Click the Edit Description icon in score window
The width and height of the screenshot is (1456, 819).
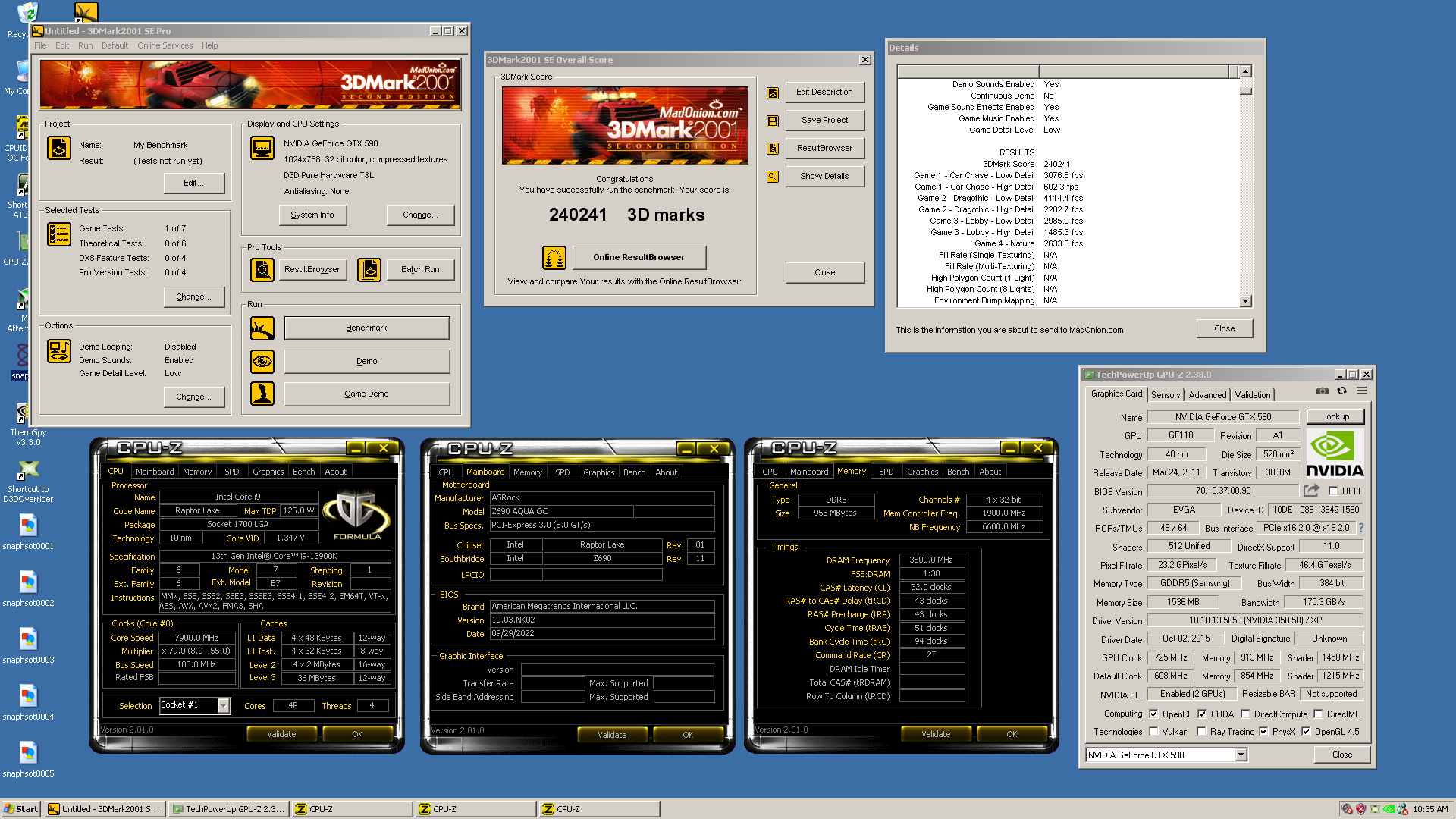pos(773,93)
